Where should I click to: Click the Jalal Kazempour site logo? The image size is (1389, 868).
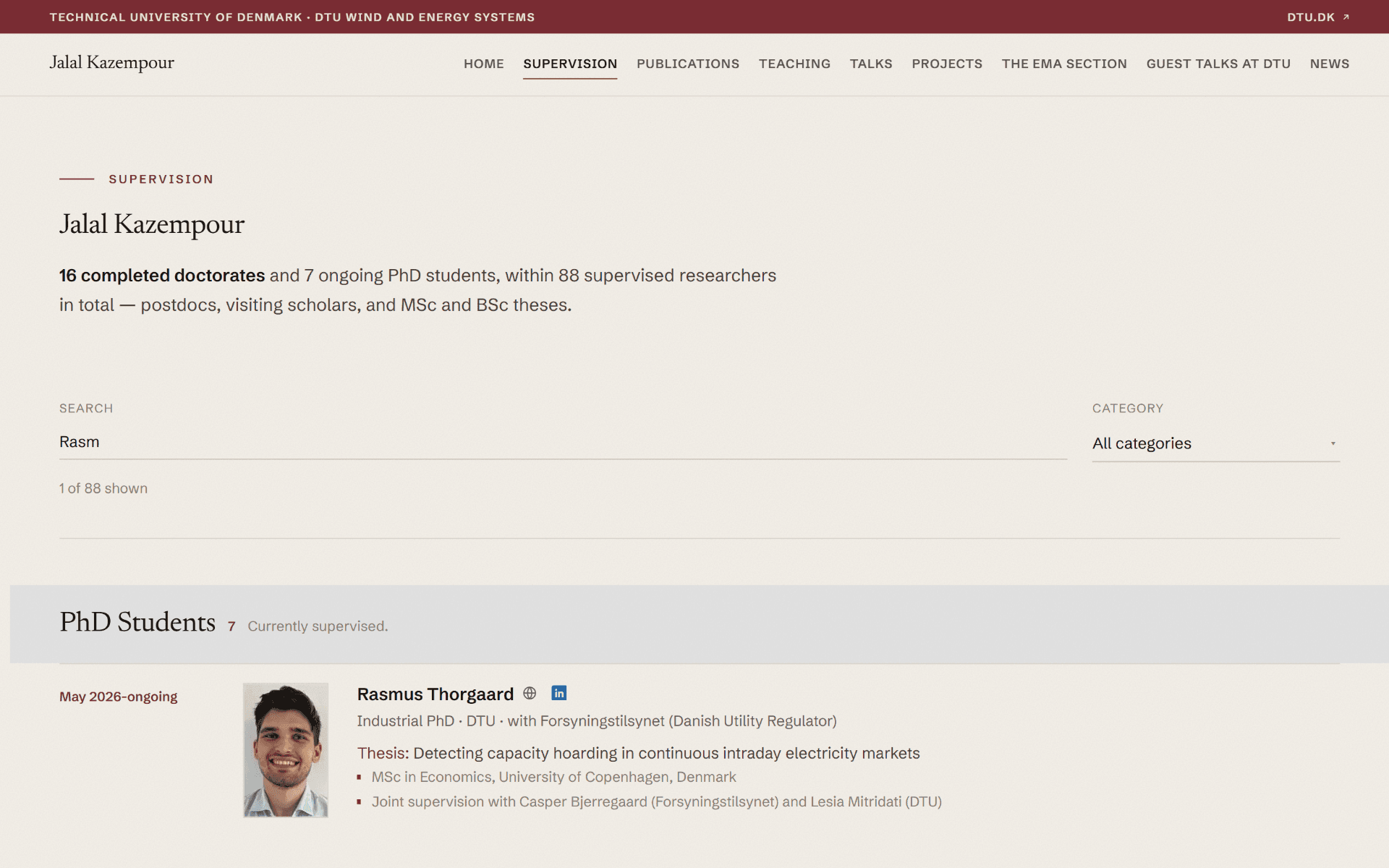(x=112, y=63)
